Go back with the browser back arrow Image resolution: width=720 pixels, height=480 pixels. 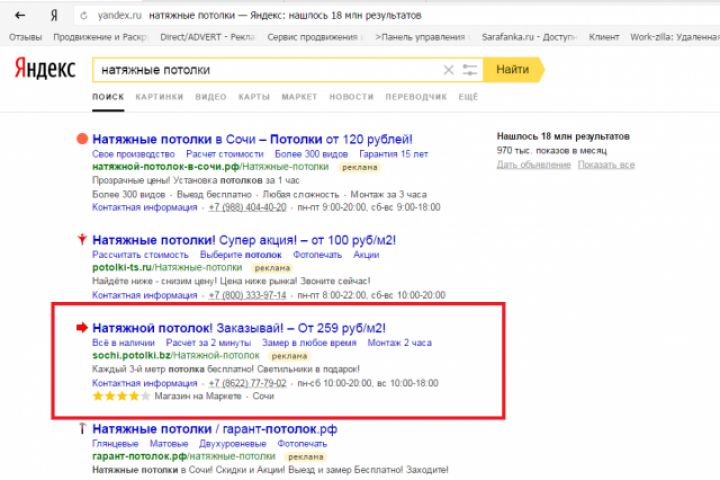(20, 15)
